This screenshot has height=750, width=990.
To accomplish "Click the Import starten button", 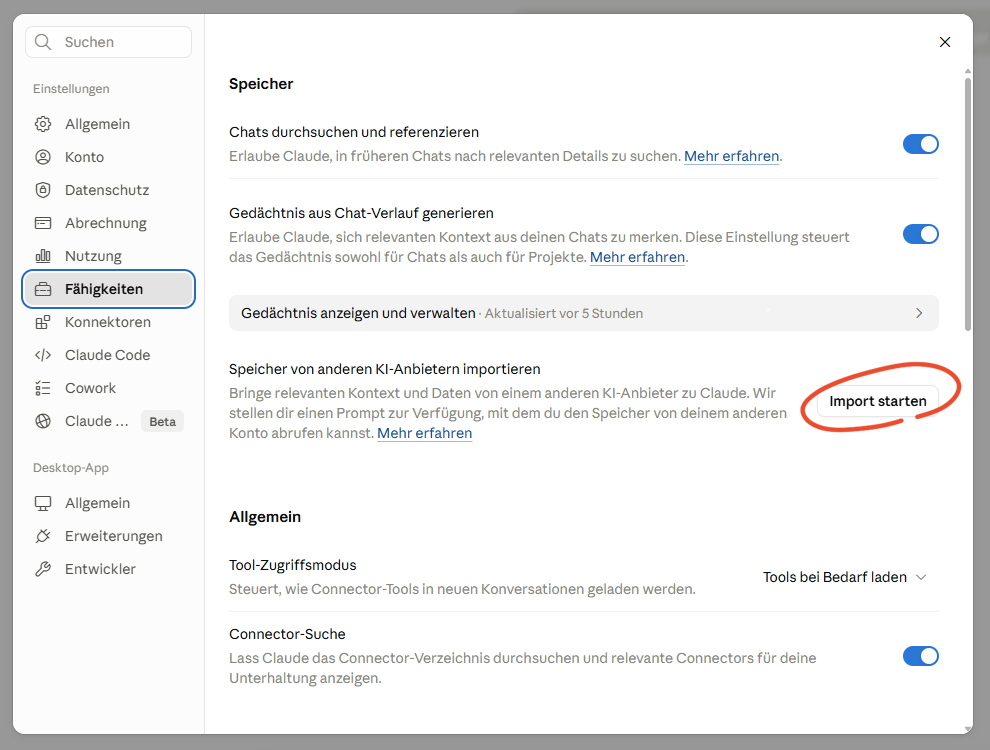I will pyautogui.click(x=878, y=401).
